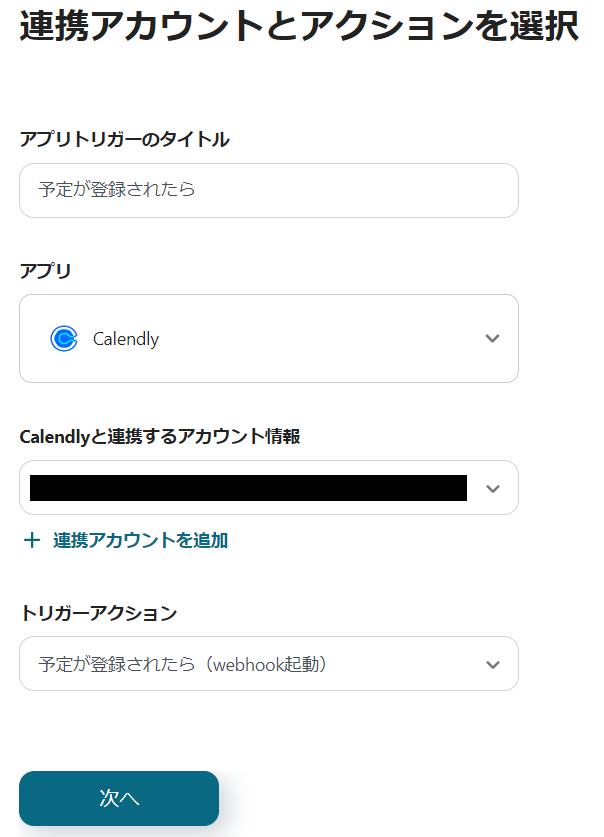604x837 pixels.
Task: Select the Calendly text in the app selector
Action: pyautogui.click(x=126, y=339)
